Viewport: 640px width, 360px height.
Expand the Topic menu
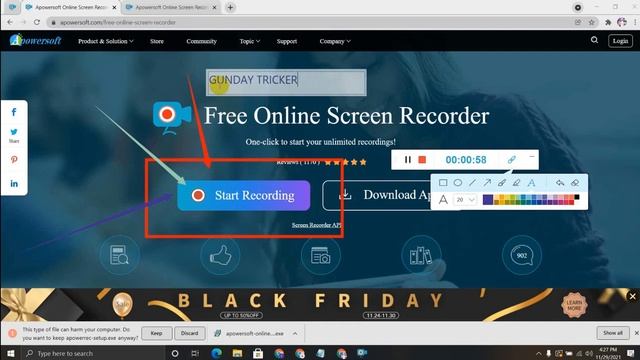click(x=249, y=41)
